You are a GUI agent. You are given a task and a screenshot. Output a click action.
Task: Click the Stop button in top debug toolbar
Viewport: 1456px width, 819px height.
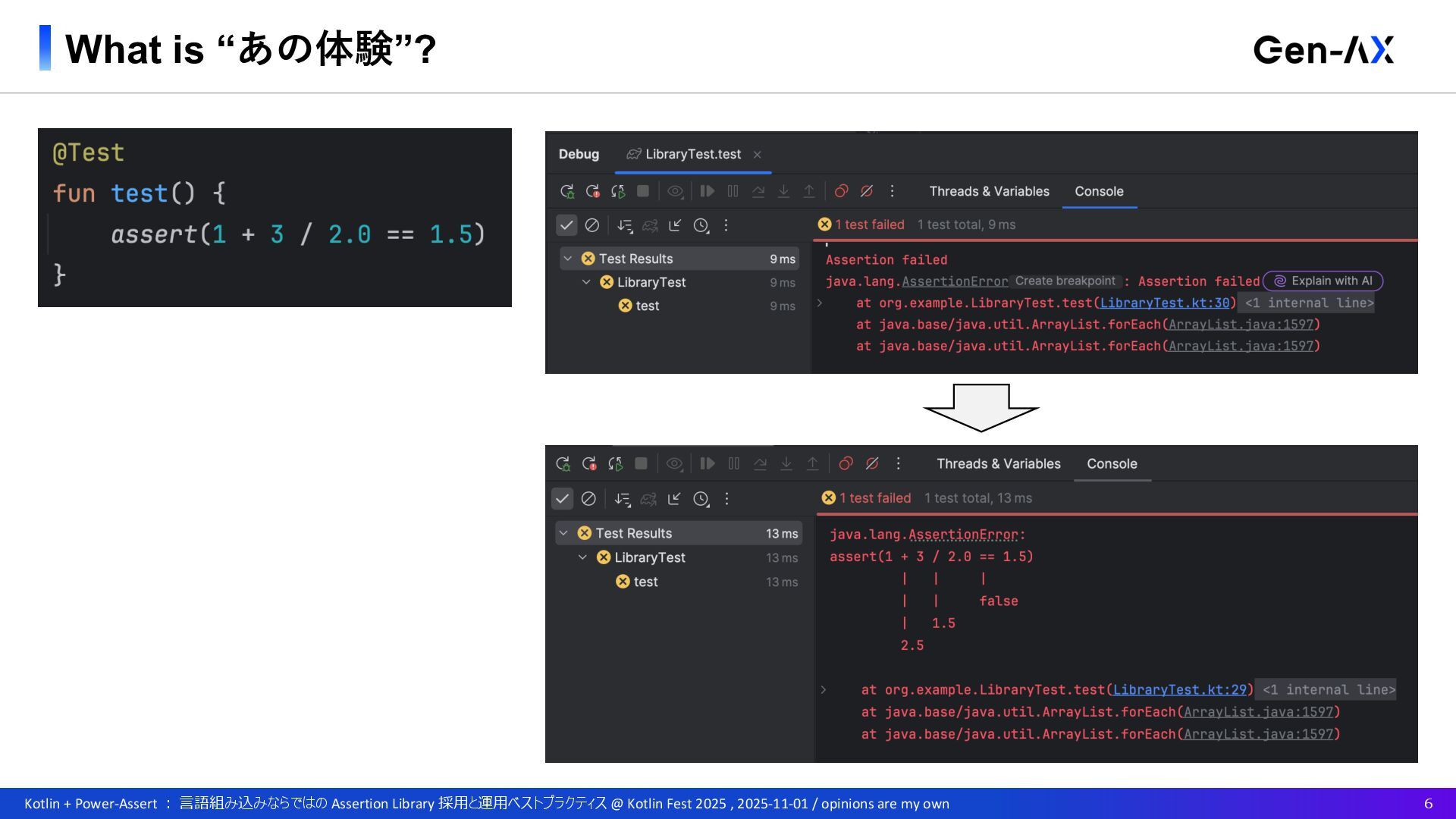click(x=643, y=191)
